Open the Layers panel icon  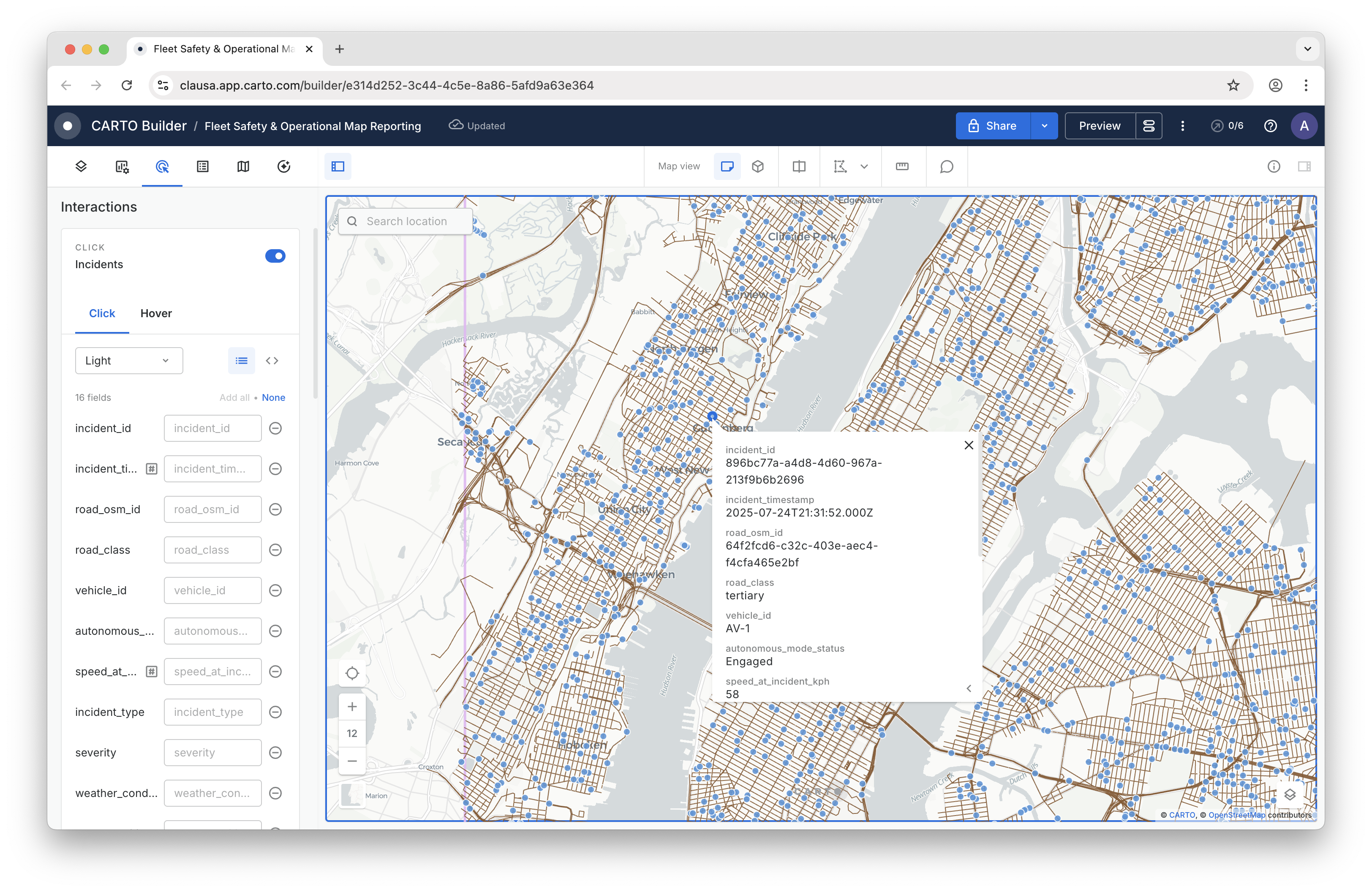[x=81, y=166]
